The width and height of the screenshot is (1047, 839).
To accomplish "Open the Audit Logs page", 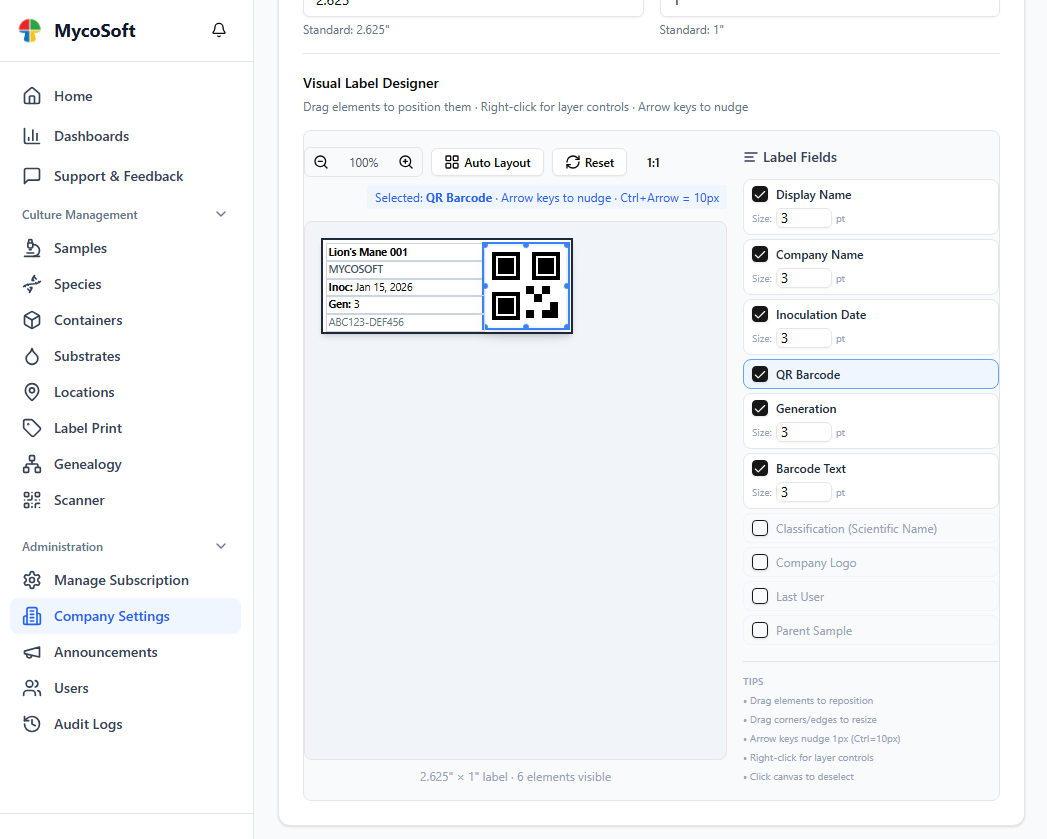I will (88, 724).
